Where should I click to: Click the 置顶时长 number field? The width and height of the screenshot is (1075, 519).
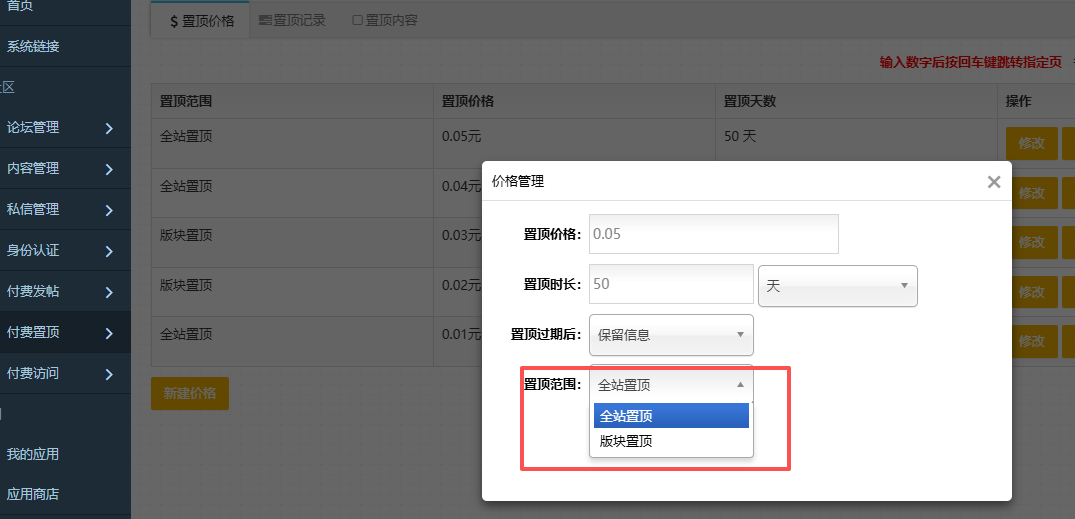point(671,284)
